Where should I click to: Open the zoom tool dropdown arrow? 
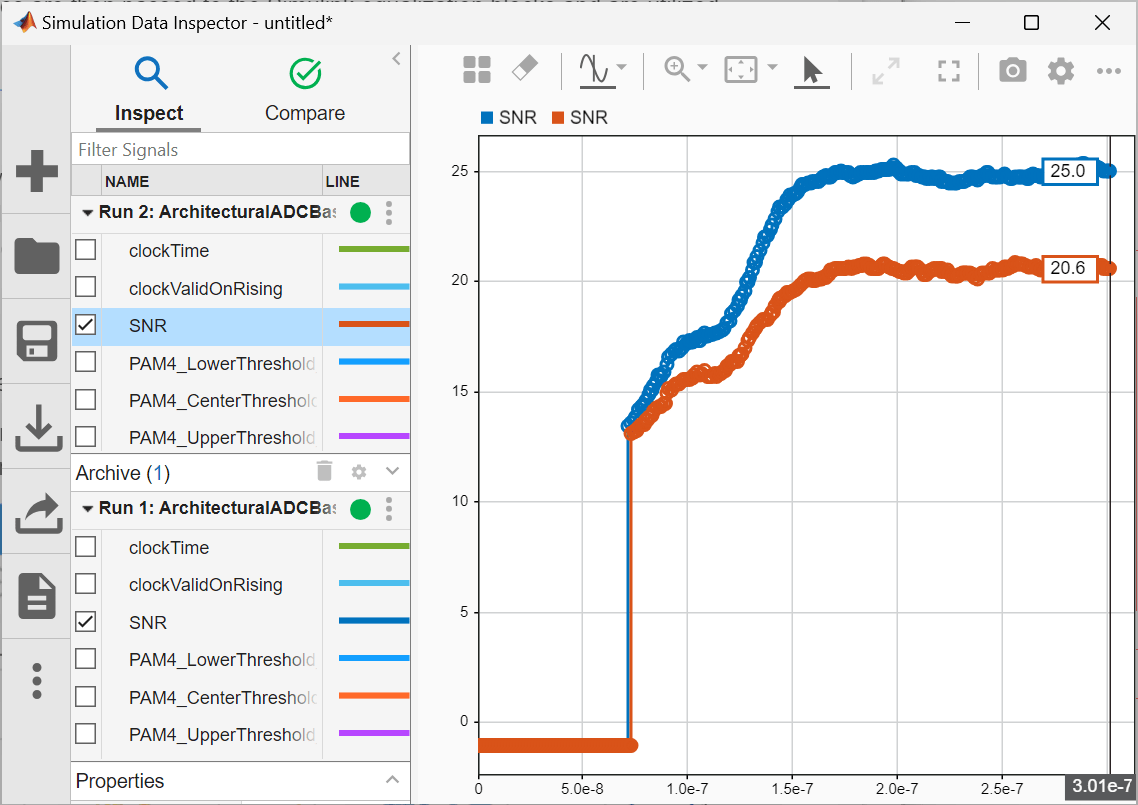coord(703,69)
